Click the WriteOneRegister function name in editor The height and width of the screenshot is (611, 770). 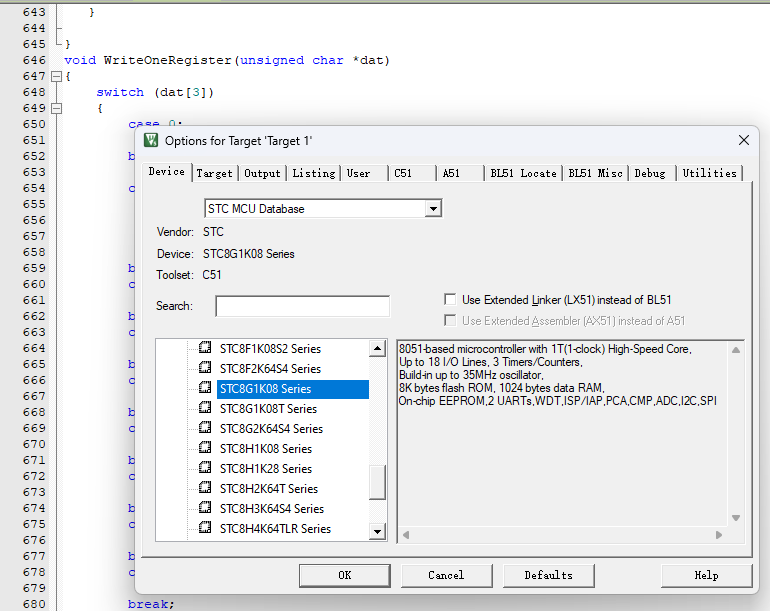coord(167,60)
